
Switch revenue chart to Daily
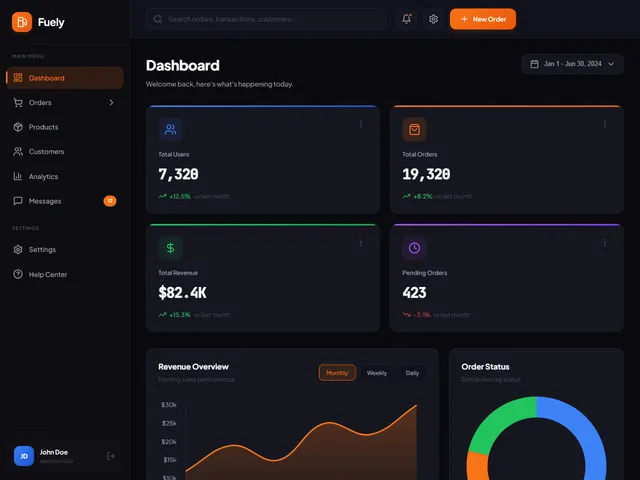(x=412, y=373)
